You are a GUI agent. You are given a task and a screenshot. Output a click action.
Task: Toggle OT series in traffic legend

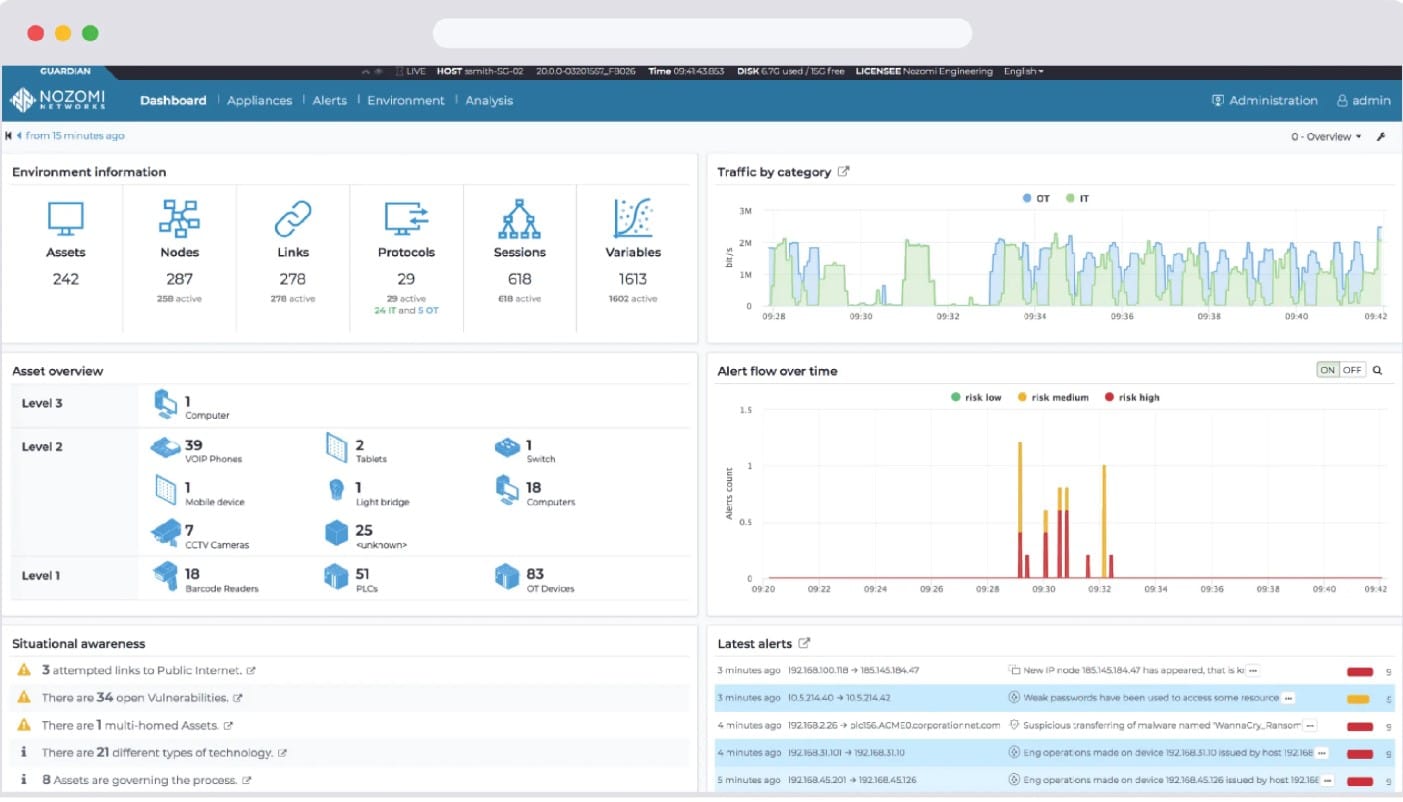click(x=1036, y=199)
